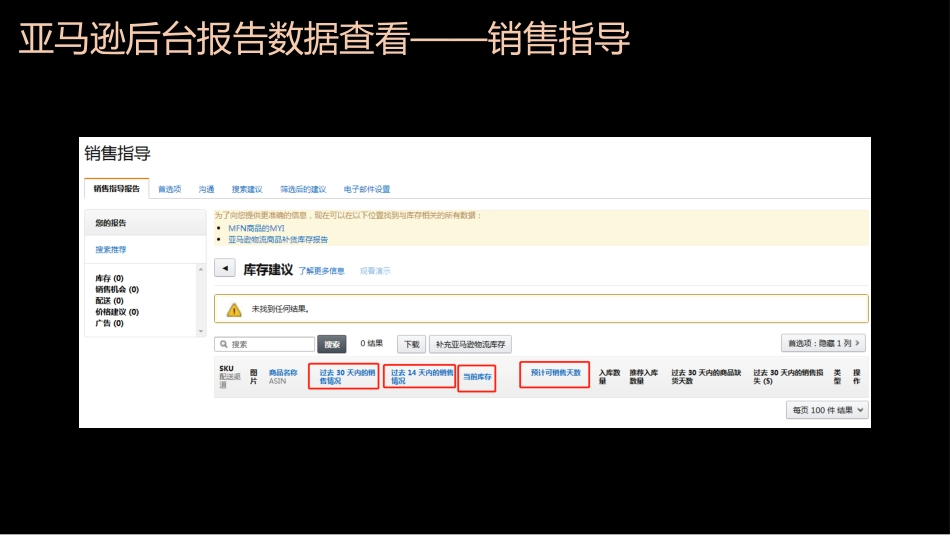This screenshot has width=950, height=535.
Task: Open 亚马逊物流商品补货库存报告 link
Action: click(x=278, y=239)
